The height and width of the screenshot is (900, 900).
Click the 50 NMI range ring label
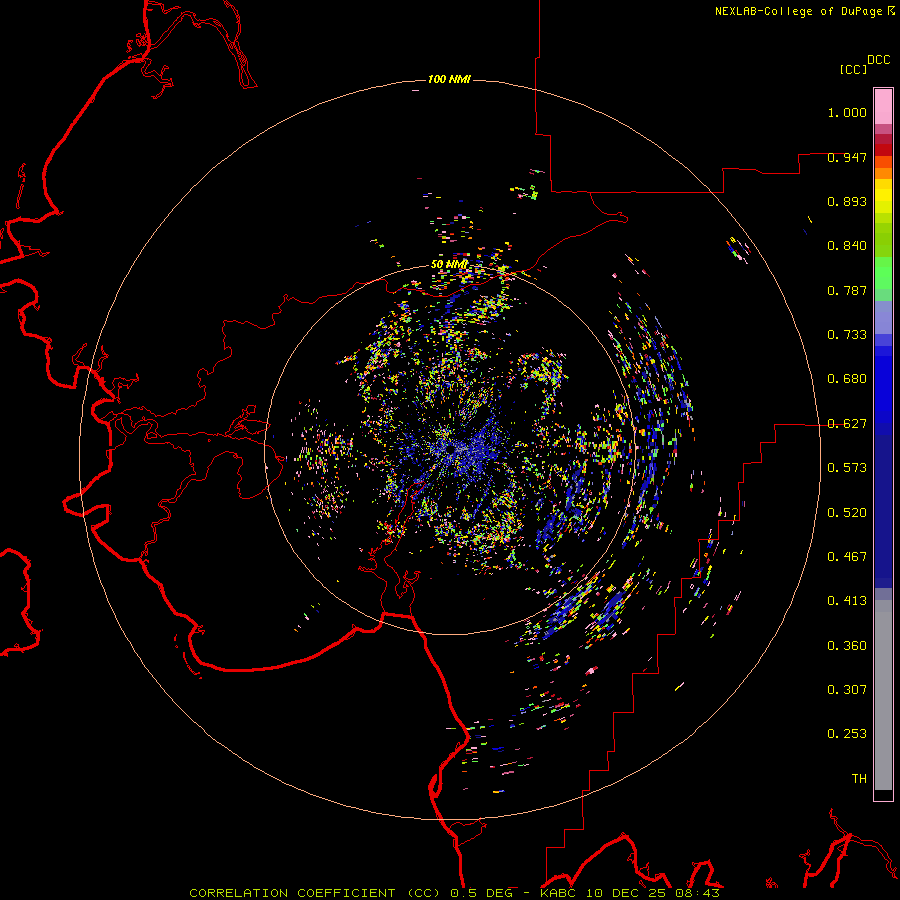(x=449, y=264)
